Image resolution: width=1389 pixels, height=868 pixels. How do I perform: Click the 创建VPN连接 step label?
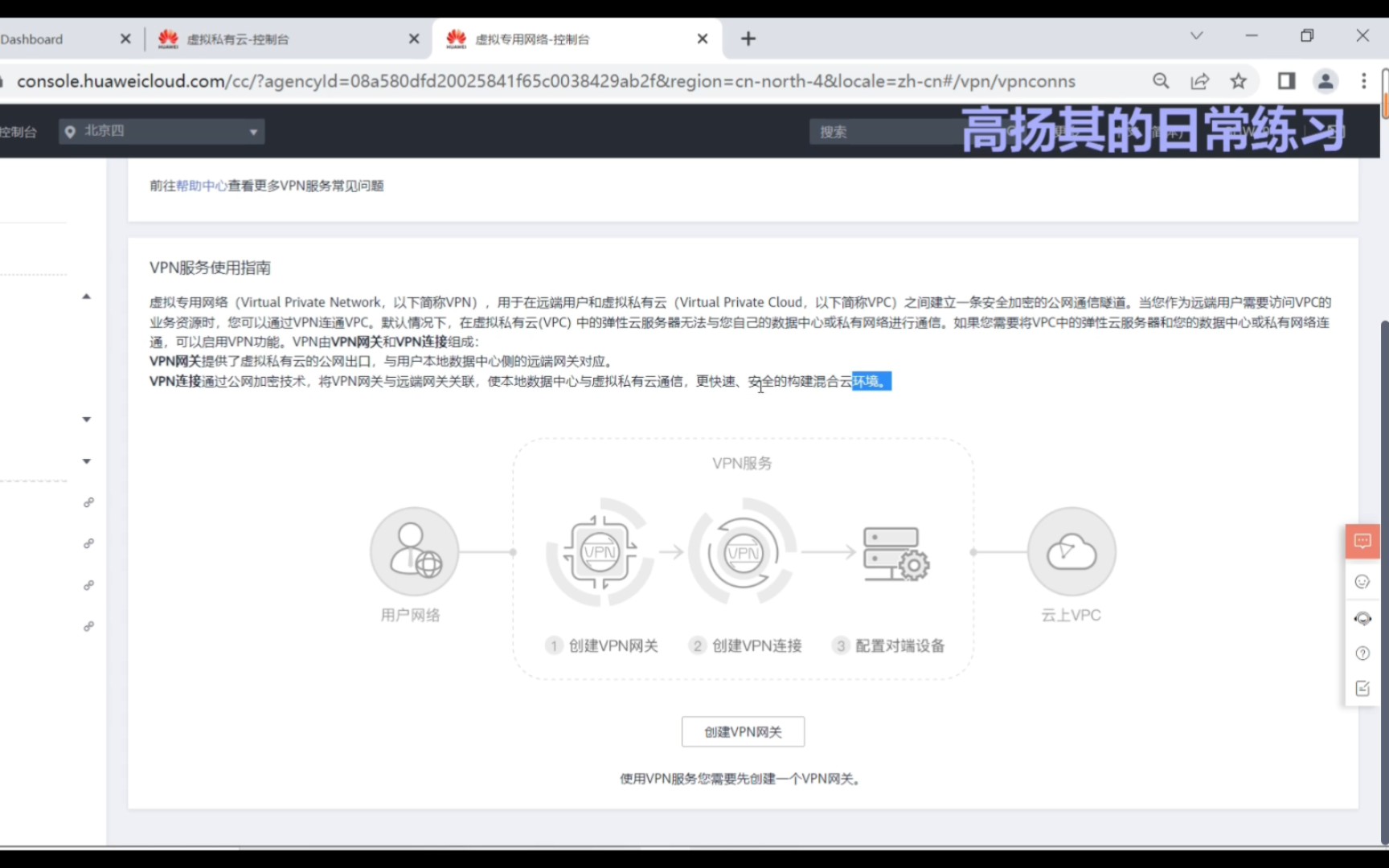(x=756, y=646)
